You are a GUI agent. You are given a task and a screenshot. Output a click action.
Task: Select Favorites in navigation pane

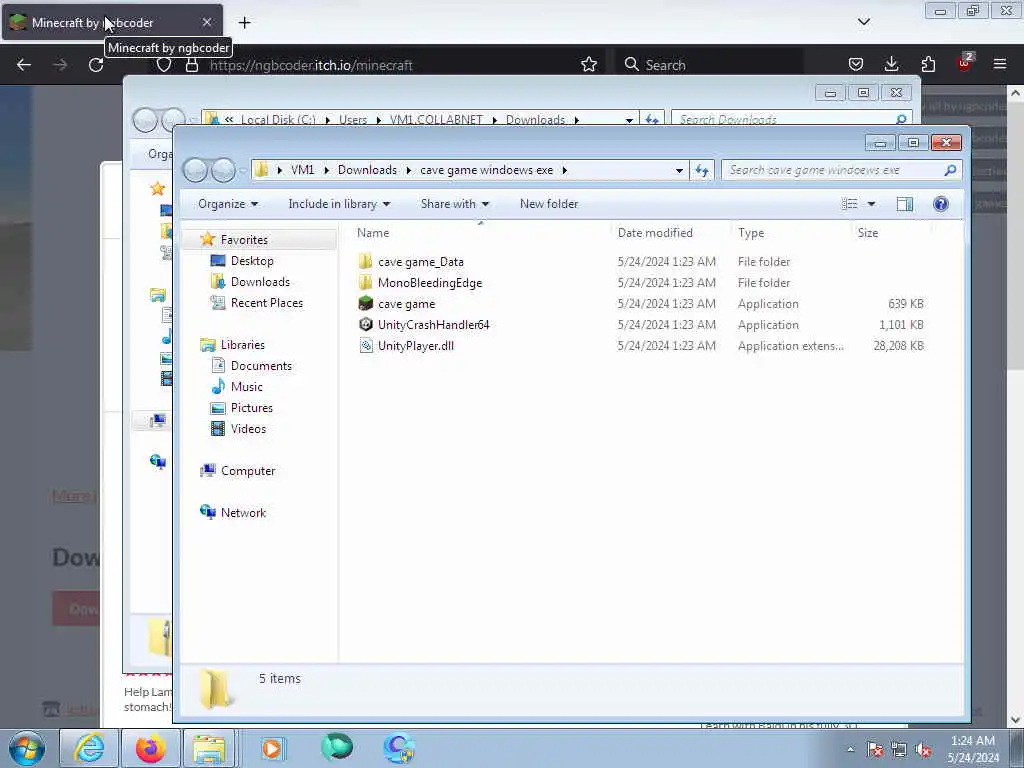pyautogui.click(x=244, y=240)
